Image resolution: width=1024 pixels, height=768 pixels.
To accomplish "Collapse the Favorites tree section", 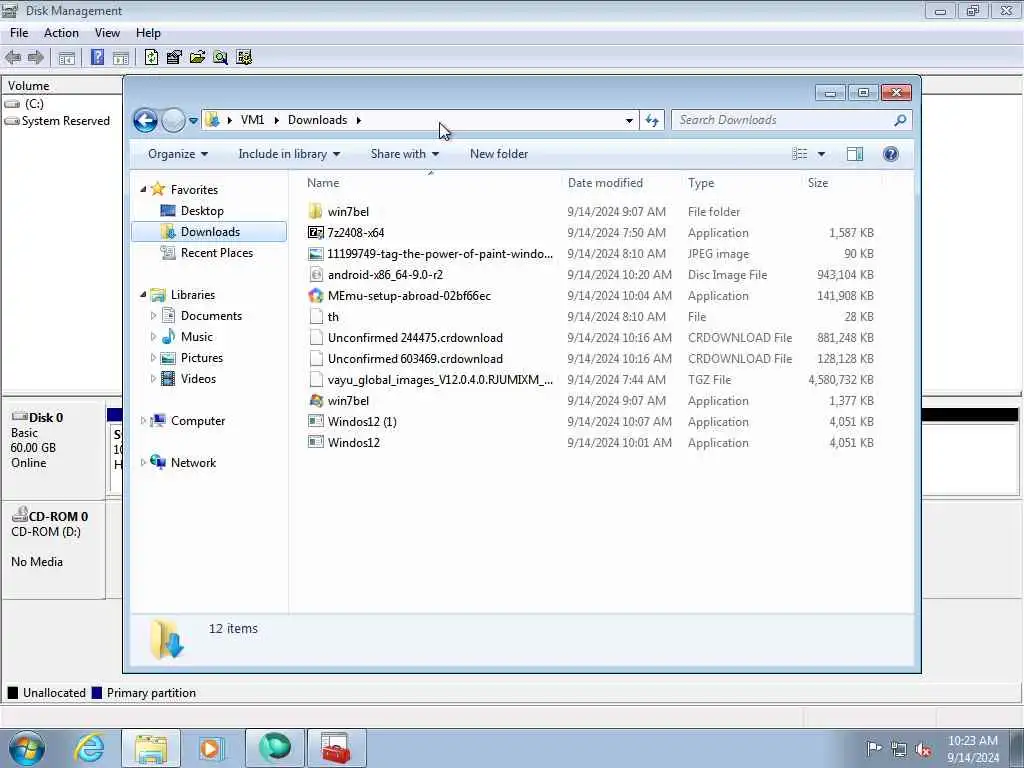I will pyautogui.click(x=143, y=189).
